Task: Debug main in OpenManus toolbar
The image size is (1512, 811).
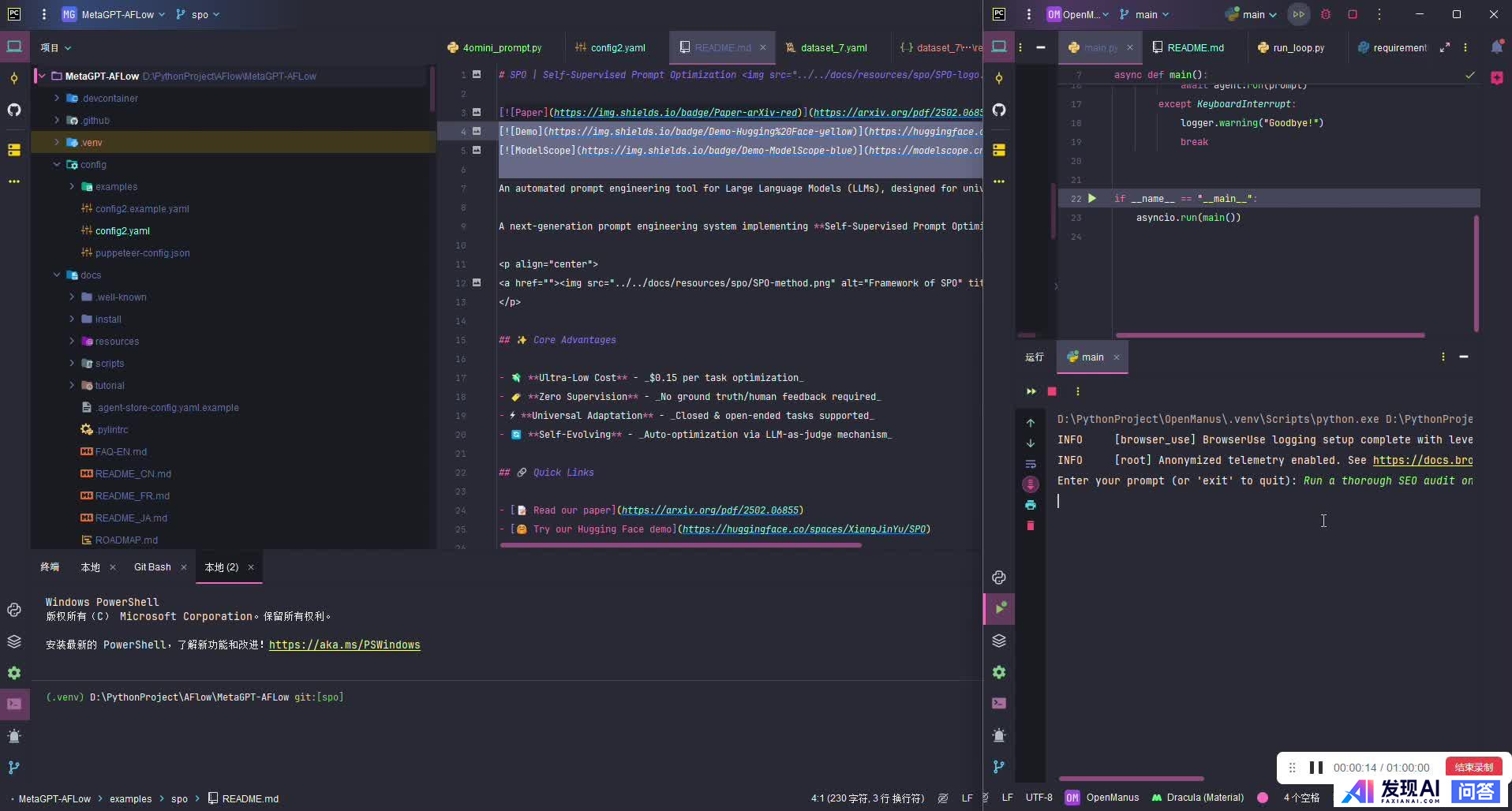Action: coord(1326,14)
